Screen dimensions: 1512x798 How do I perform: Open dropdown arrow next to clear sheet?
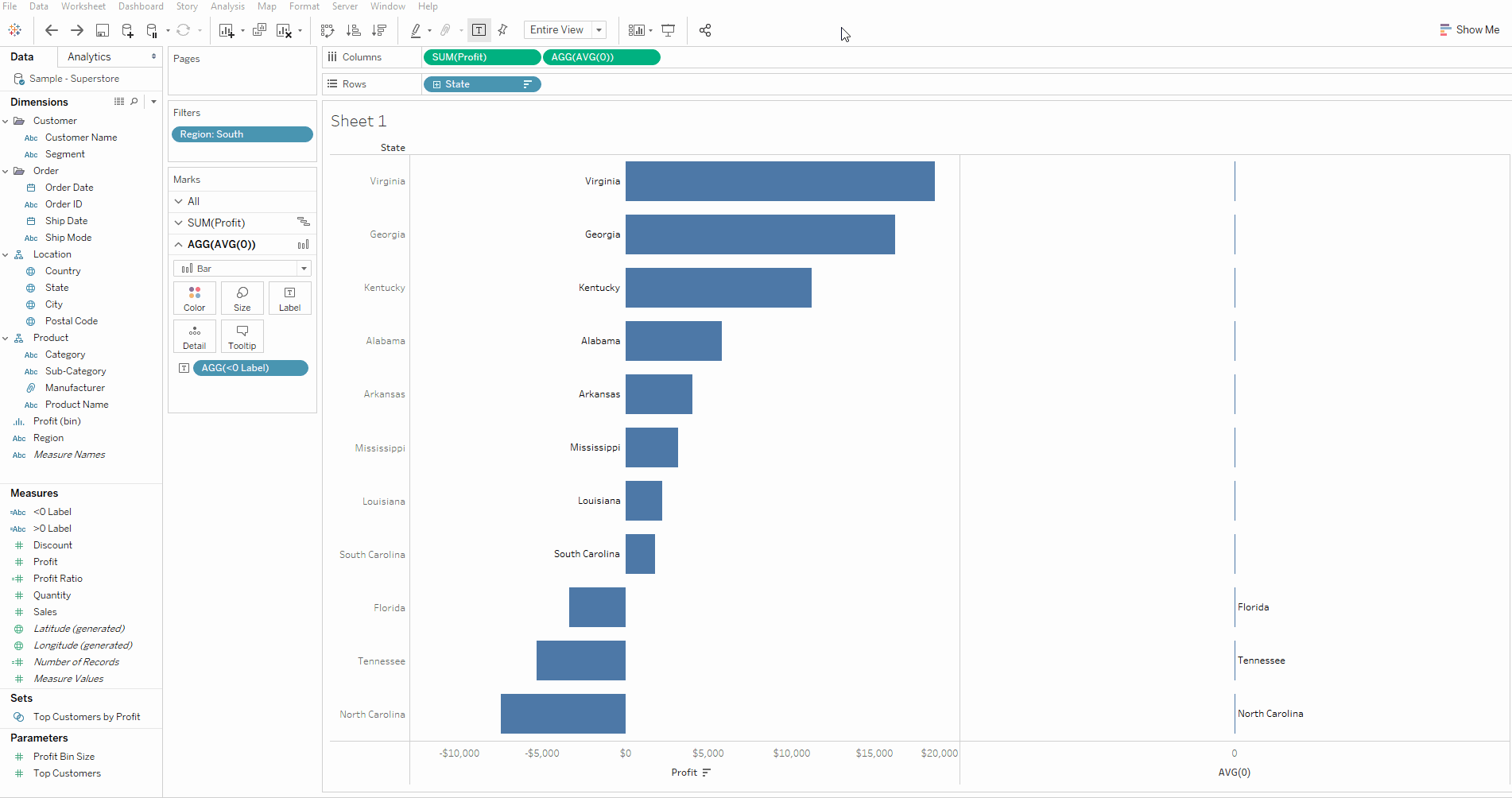[x=300, y=31]
